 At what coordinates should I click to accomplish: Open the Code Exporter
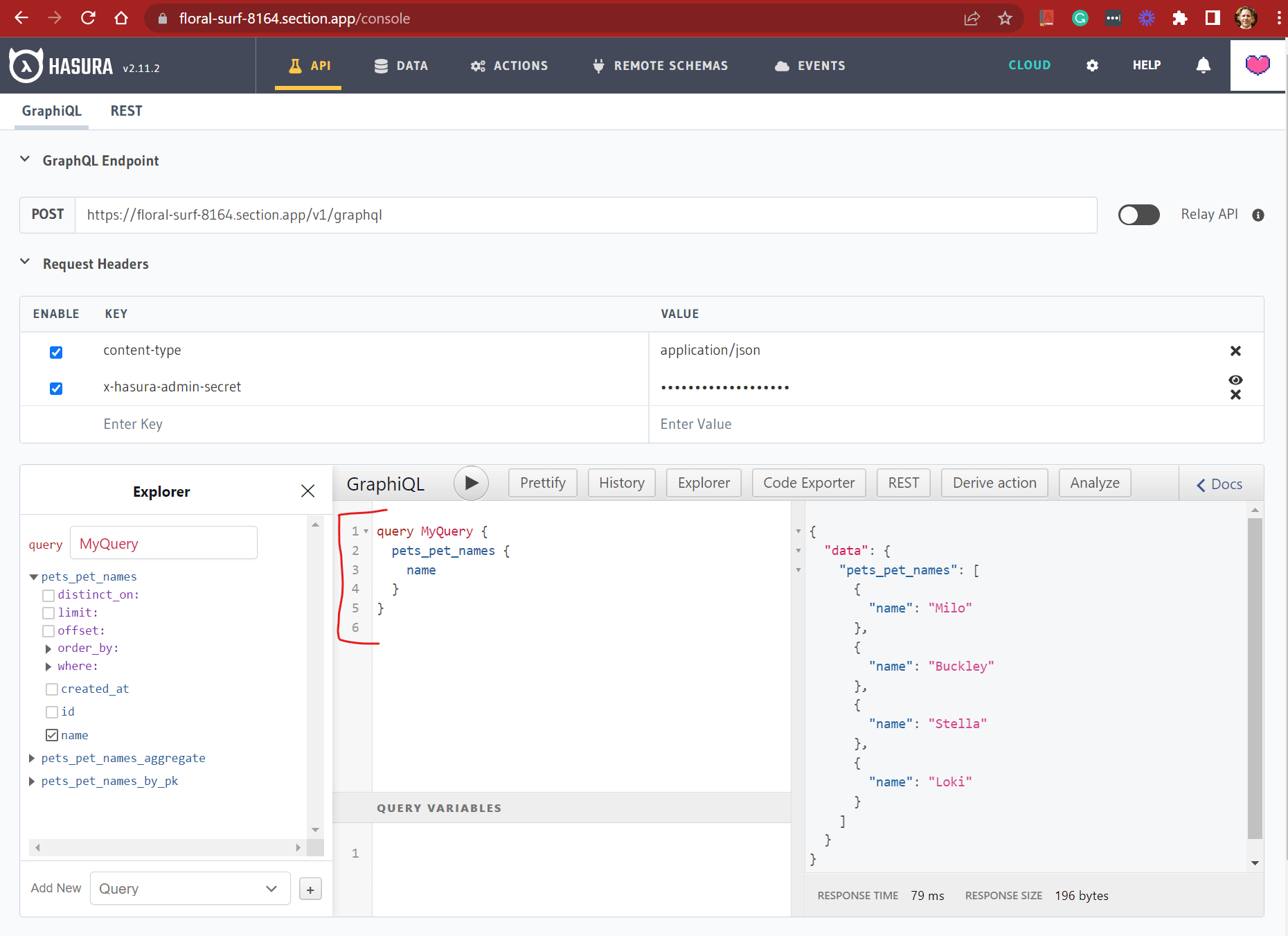(809, 483)
